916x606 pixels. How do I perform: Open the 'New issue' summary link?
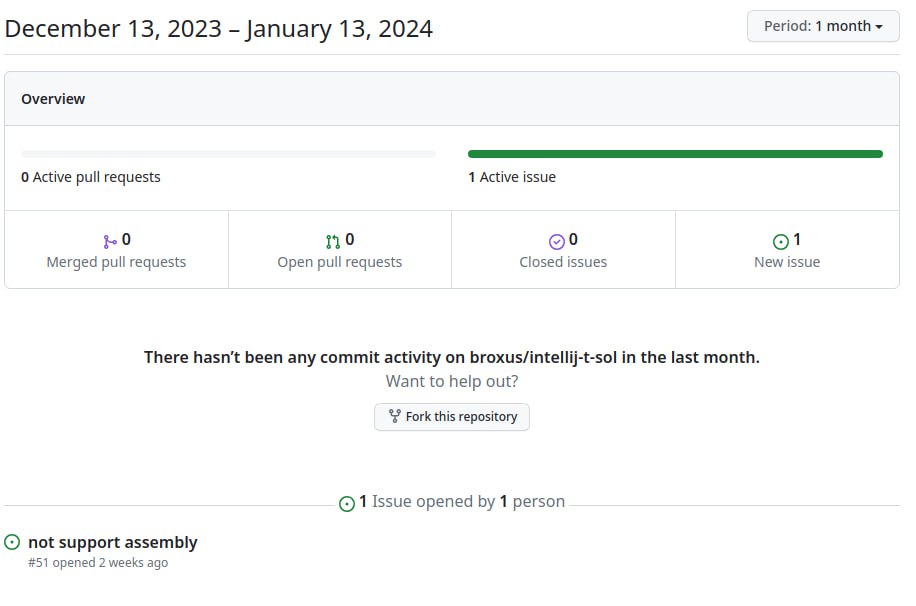(x=787, y=262)
